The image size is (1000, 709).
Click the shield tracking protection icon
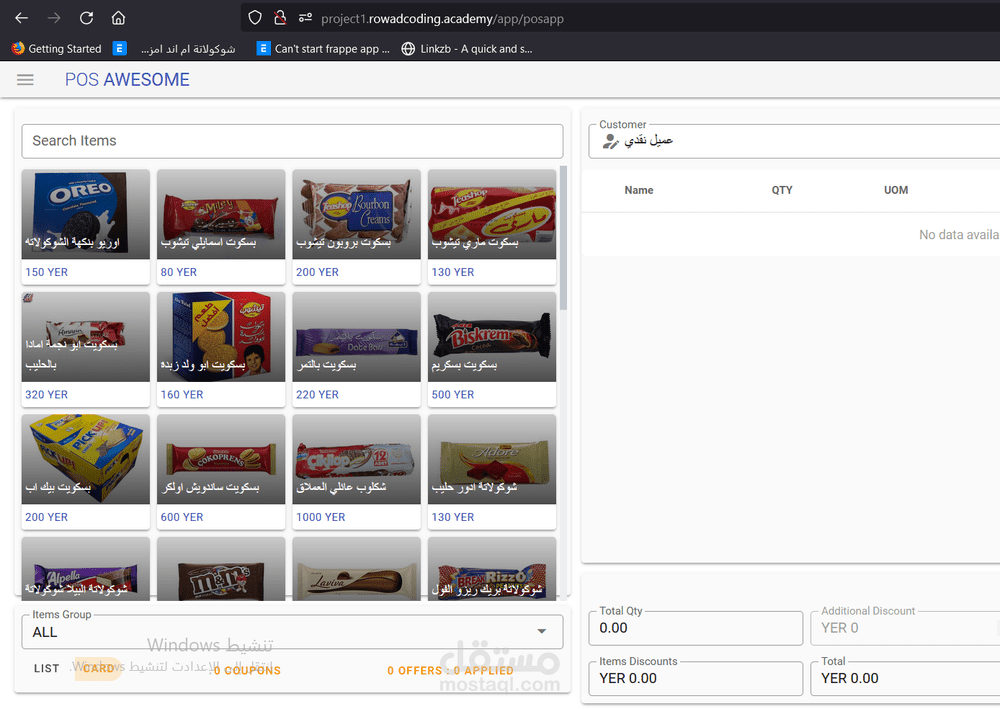click(x=254, y=18)
